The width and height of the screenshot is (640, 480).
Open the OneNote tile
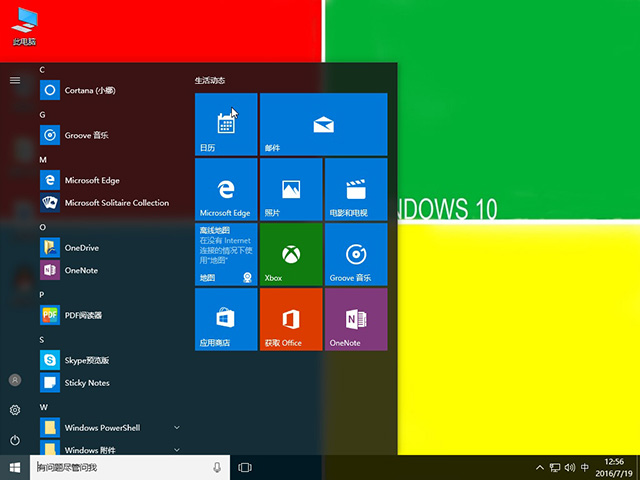[355, 319]
